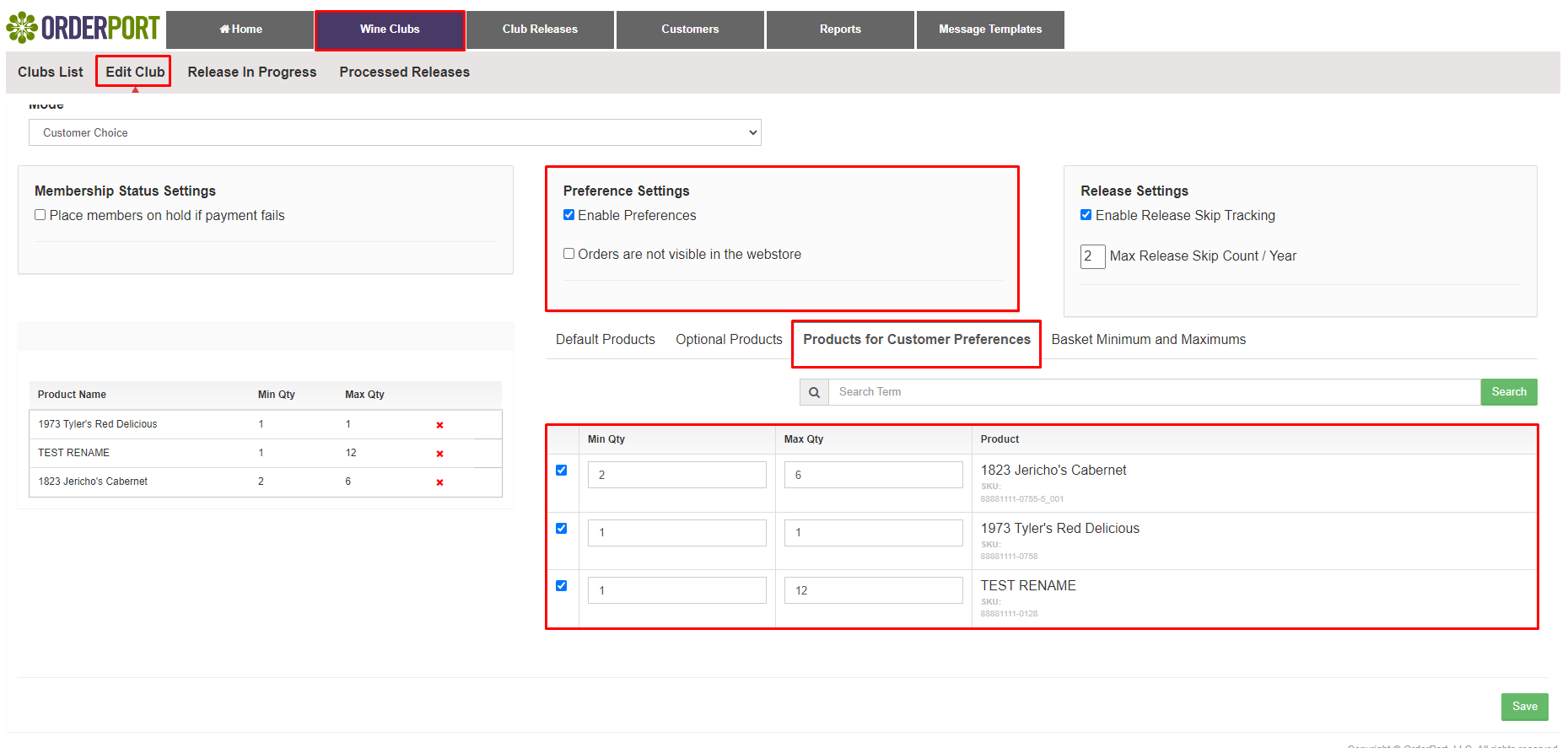Select 1973 Tyler's Red Delicious in left table
The width and height of the screenshot is (1568, 748).
tap(98, 424)
